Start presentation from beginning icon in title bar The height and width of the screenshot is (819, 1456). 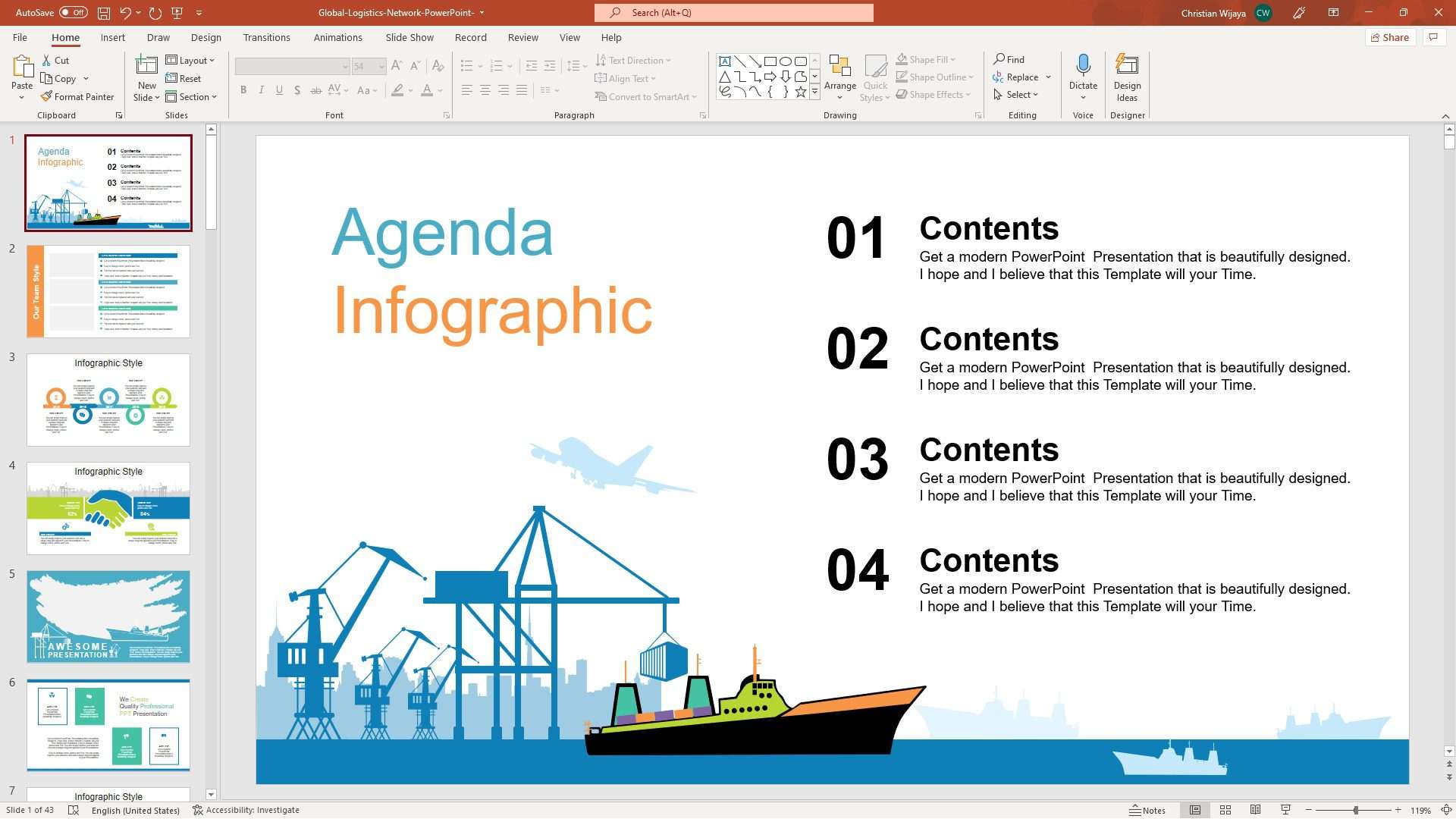(177, 13)
